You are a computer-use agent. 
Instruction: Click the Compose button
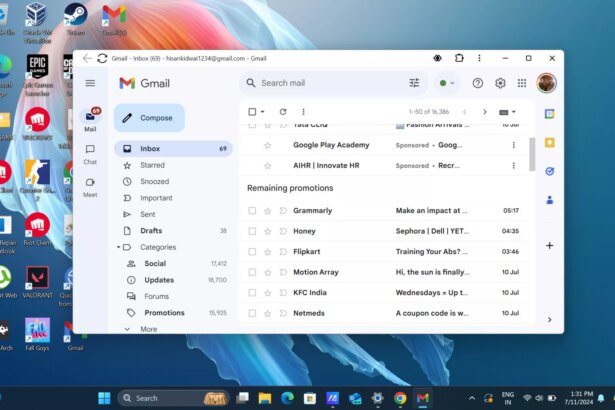149,118
